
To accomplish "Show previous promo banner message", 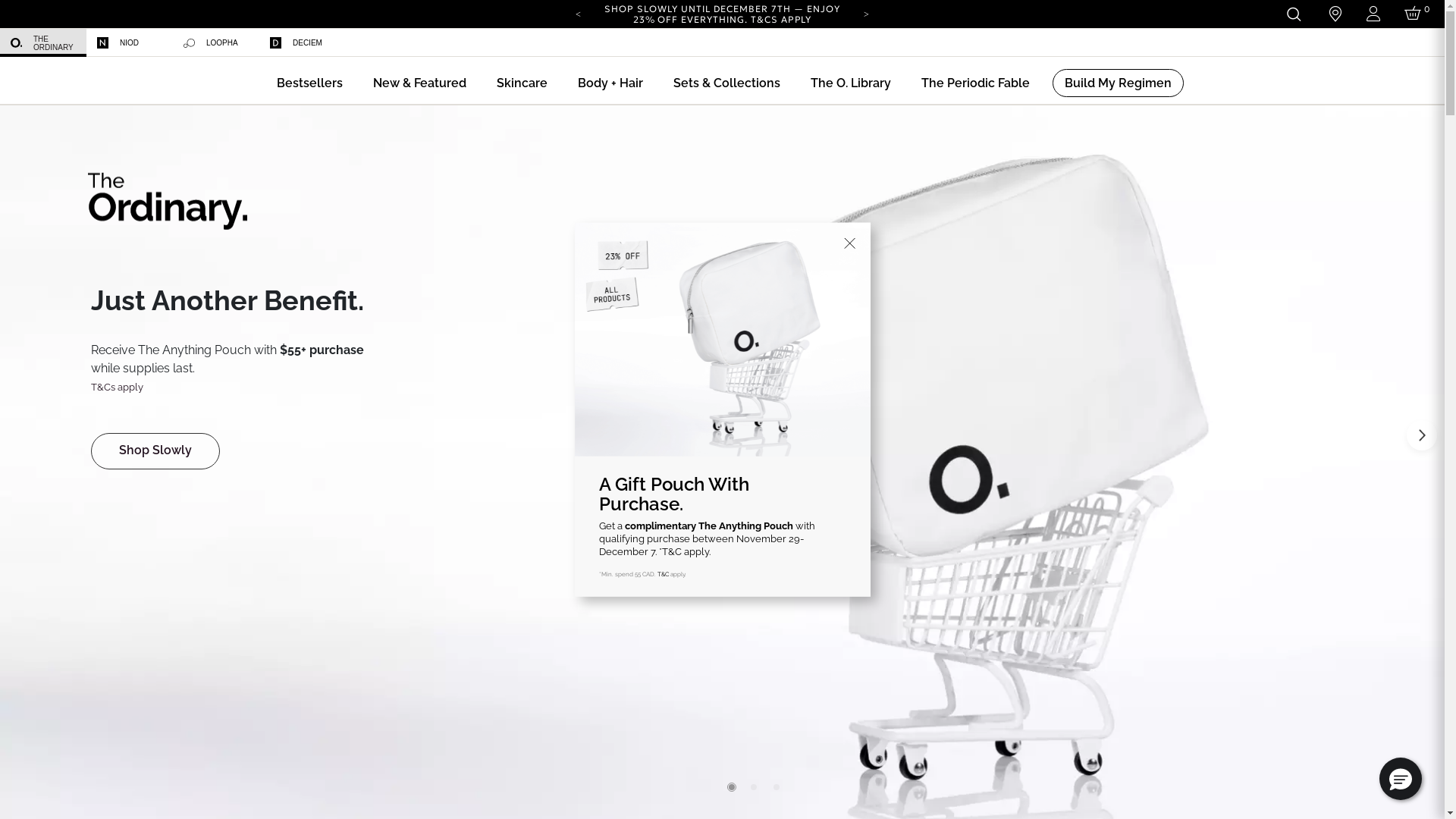I will (579, 14).
